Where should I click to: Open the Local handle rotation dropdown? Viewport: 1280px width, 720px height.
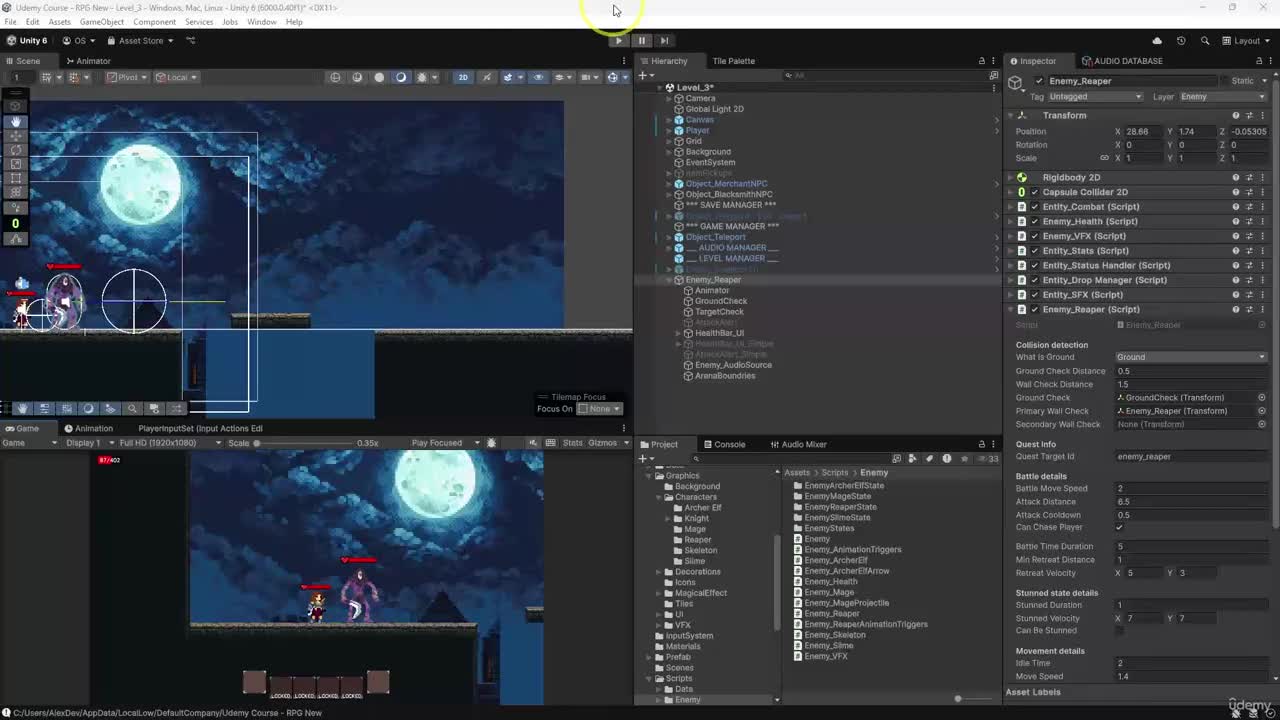point(177,77)
